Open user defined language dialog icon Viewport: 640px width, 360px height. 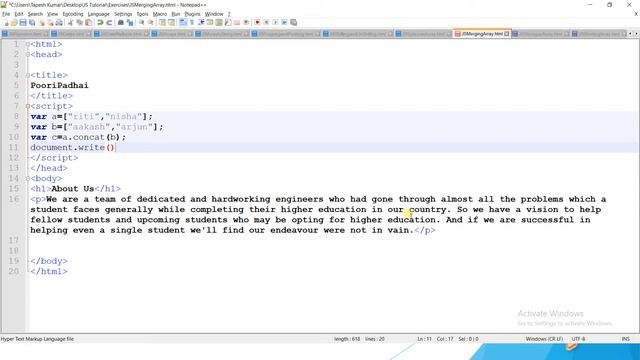tap(210, 22)
